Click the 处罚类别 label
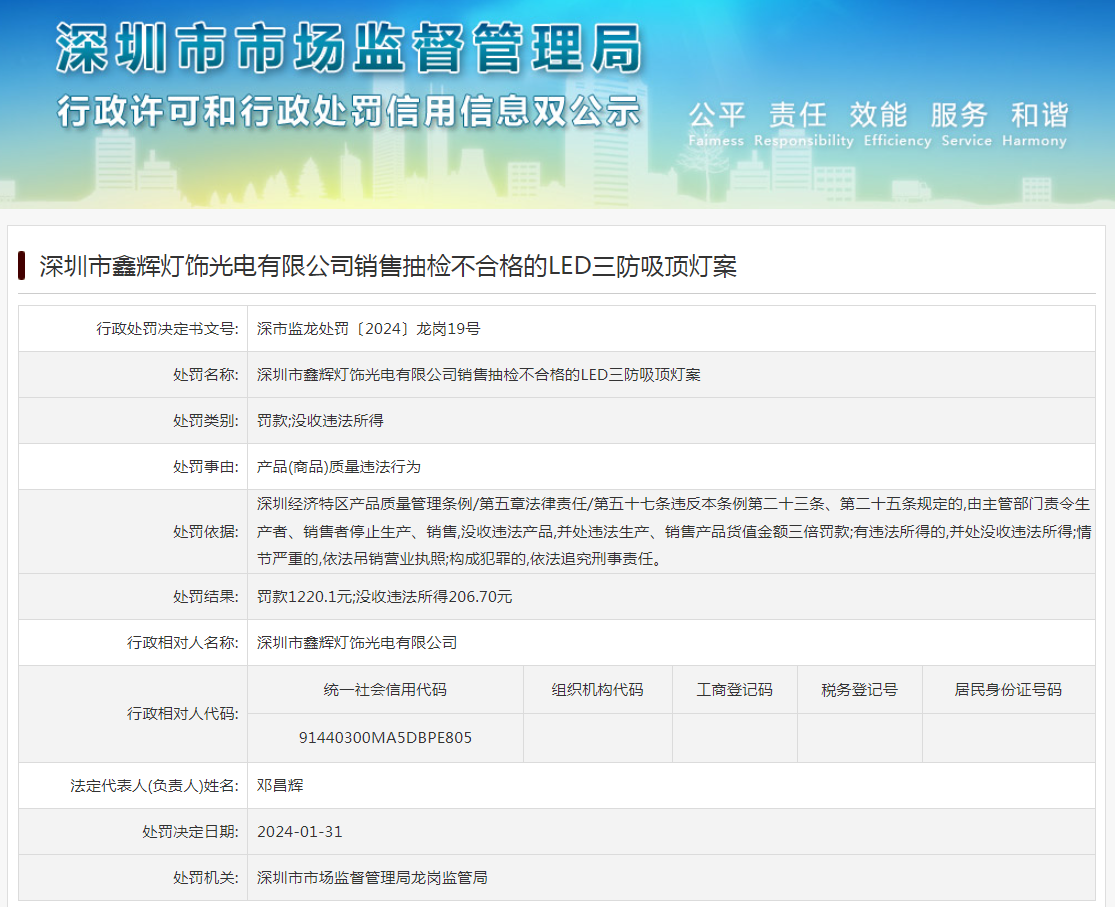This screenshot has width=1115, height=907. [206, 421]
